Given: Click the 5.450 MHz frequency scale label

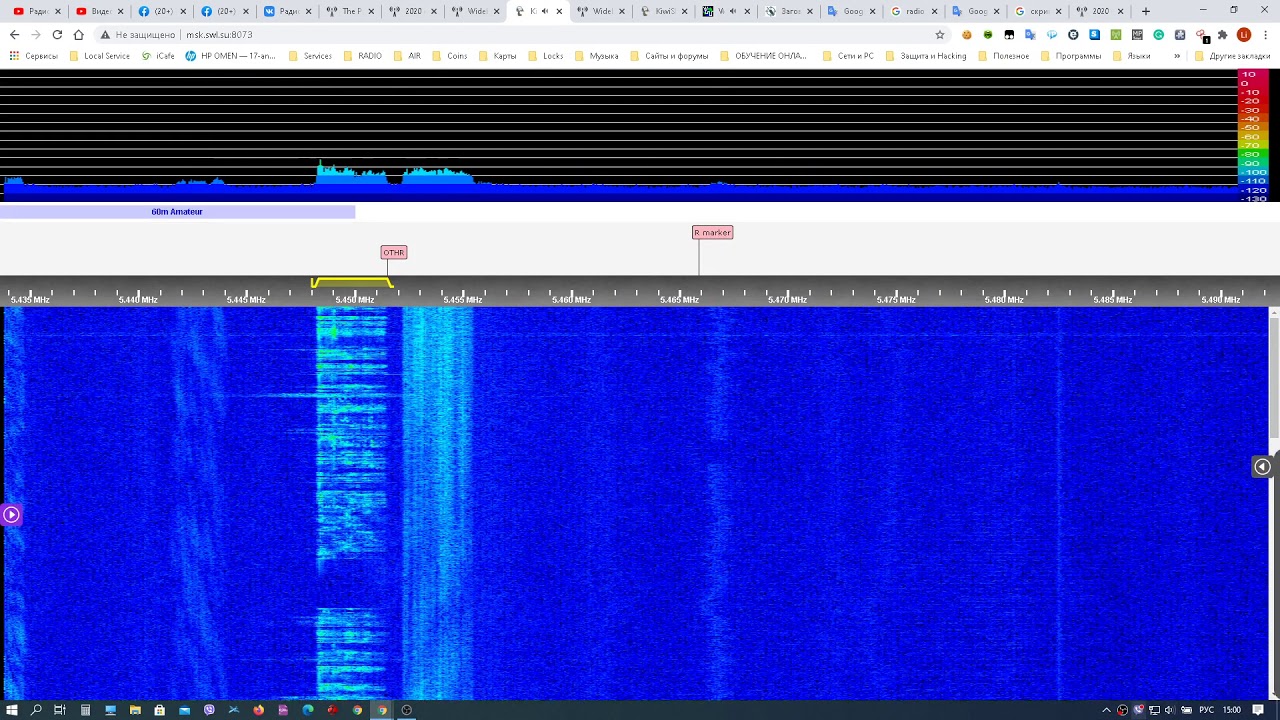Looking at the screenshot, I should click(354, 300).
